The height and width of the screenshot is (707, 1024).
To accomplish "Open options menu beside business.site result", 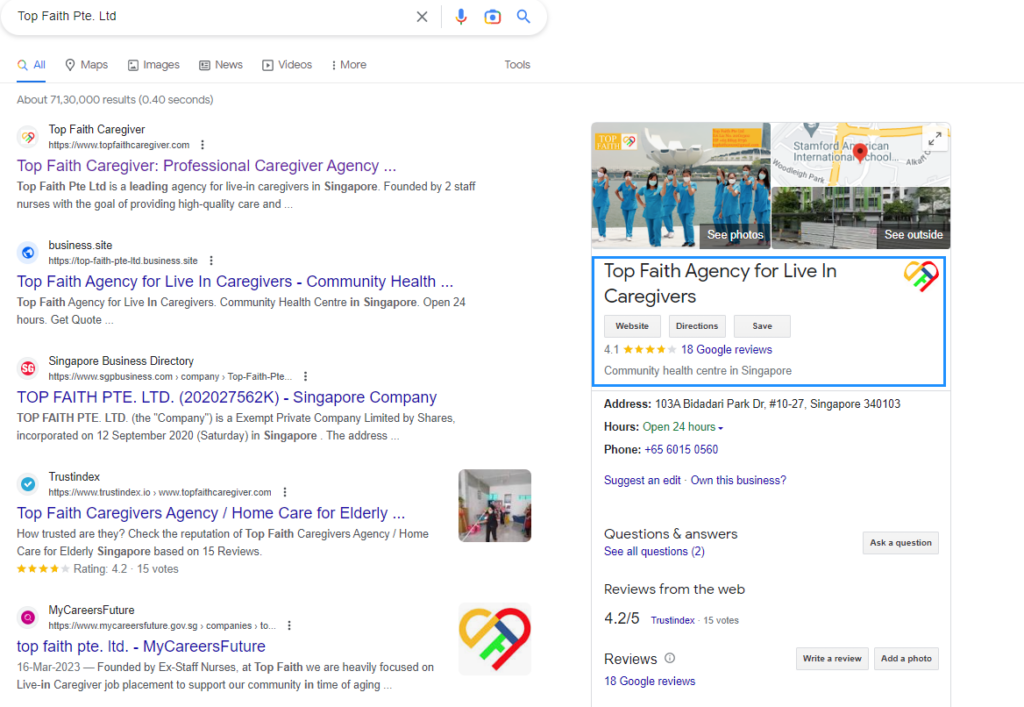I will pos(211,260).
